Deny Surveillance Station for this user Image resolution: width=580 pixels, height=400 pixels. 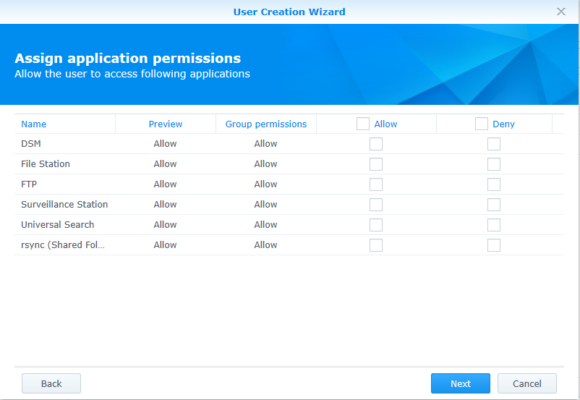pyautogui.click(x=494, y=205)
